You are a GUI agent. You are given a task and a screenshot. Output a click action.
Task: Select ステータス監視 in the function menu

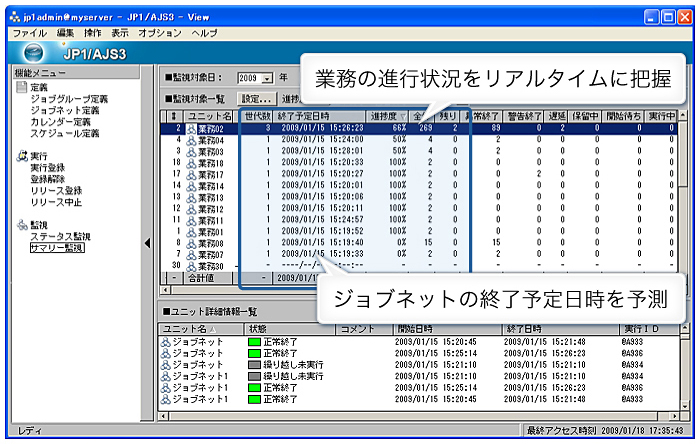60,236
